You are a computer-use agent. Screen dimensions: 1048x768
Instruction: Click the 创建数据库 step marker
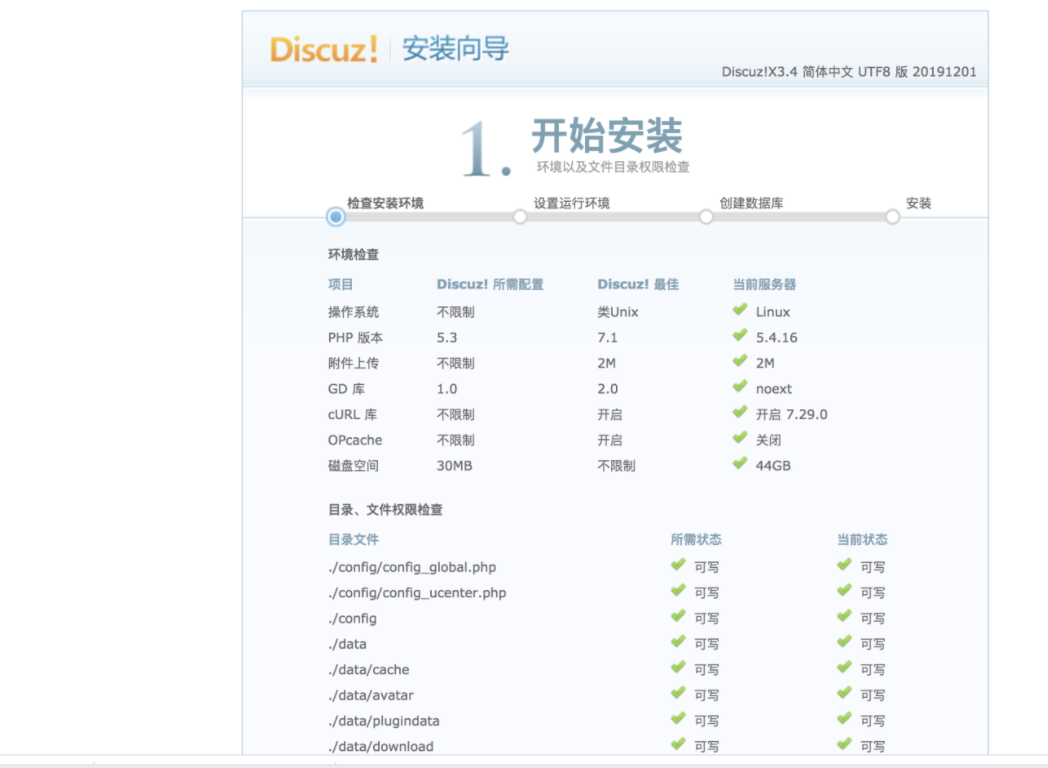point(706,217)
